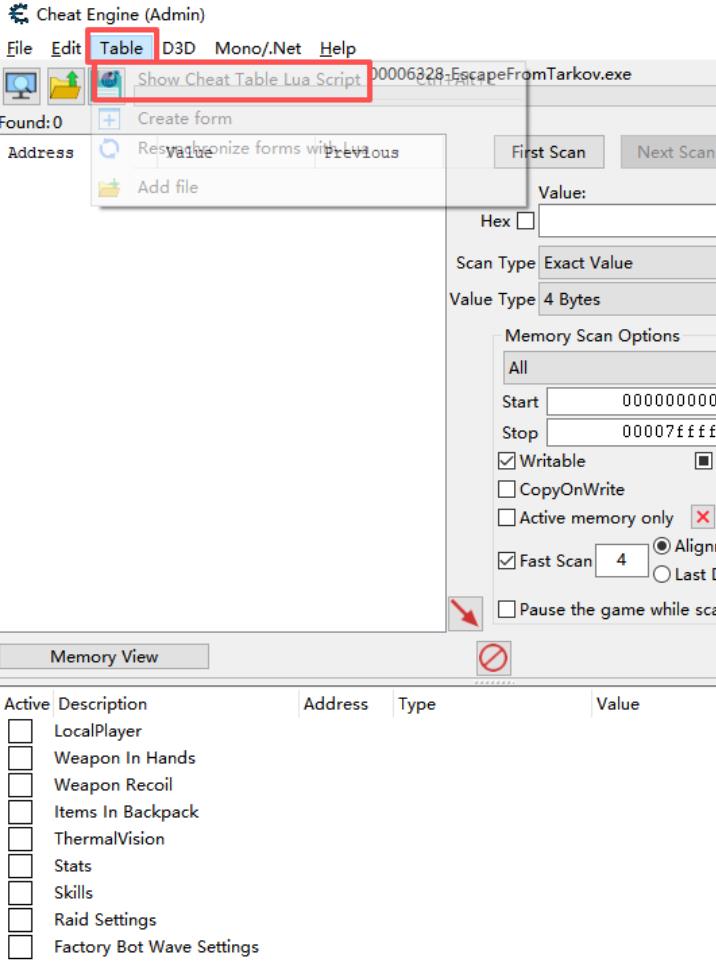
Task: Toggle the Fast Scan checkbox
Action: [x=507, y=561]
